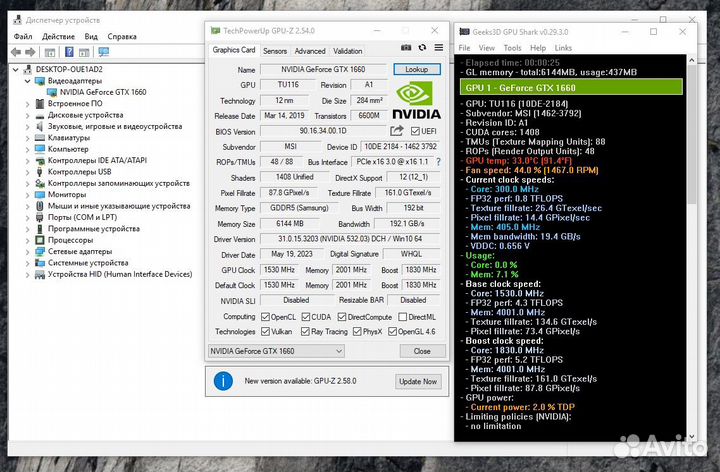Click the Lookup button in GPU-Z
This screenshot has height=472, width=720.
pyautogui.click(x=416, y=69)
